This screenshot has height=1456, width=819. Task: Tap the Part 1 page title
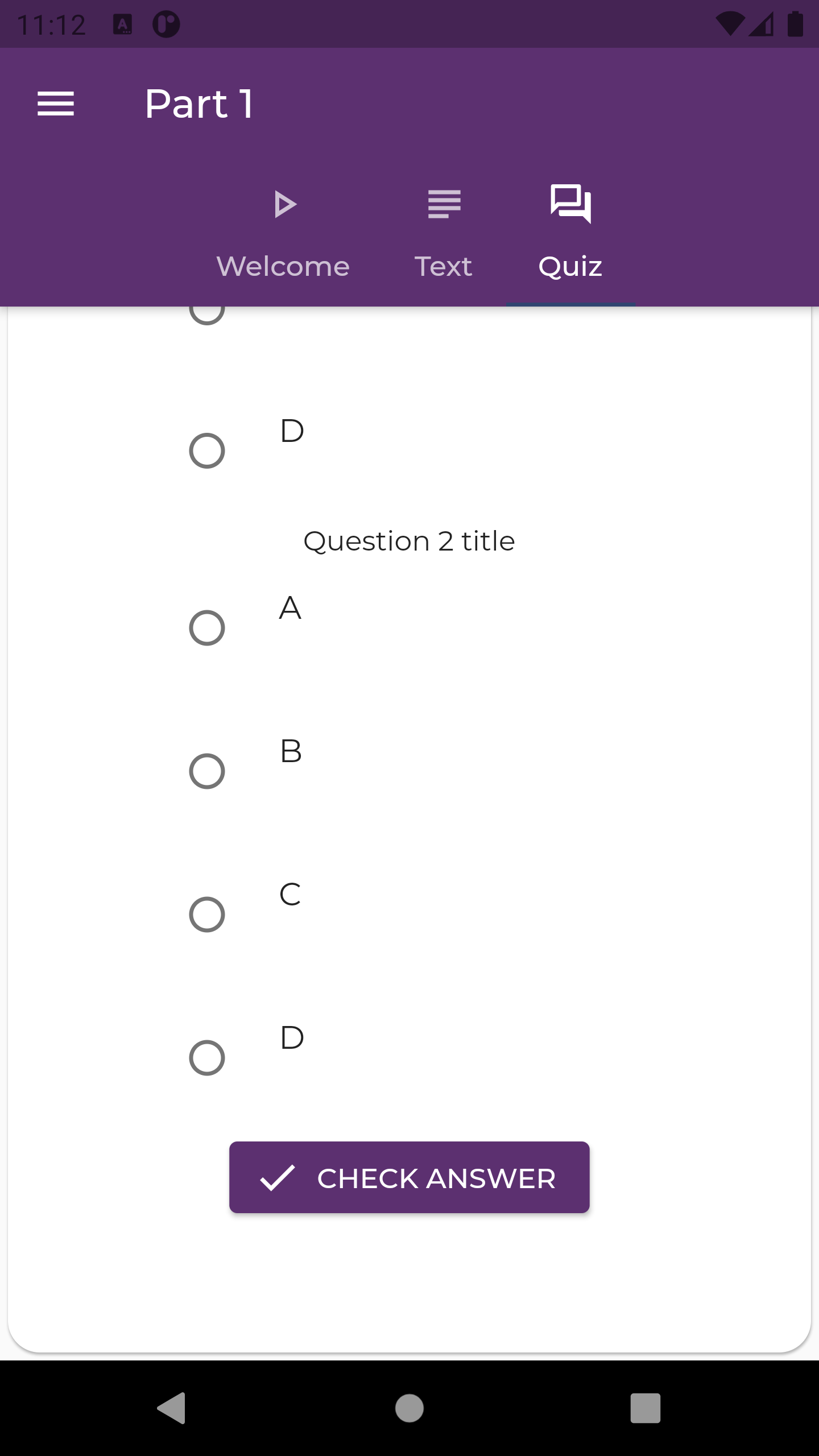tap(199, 104)
